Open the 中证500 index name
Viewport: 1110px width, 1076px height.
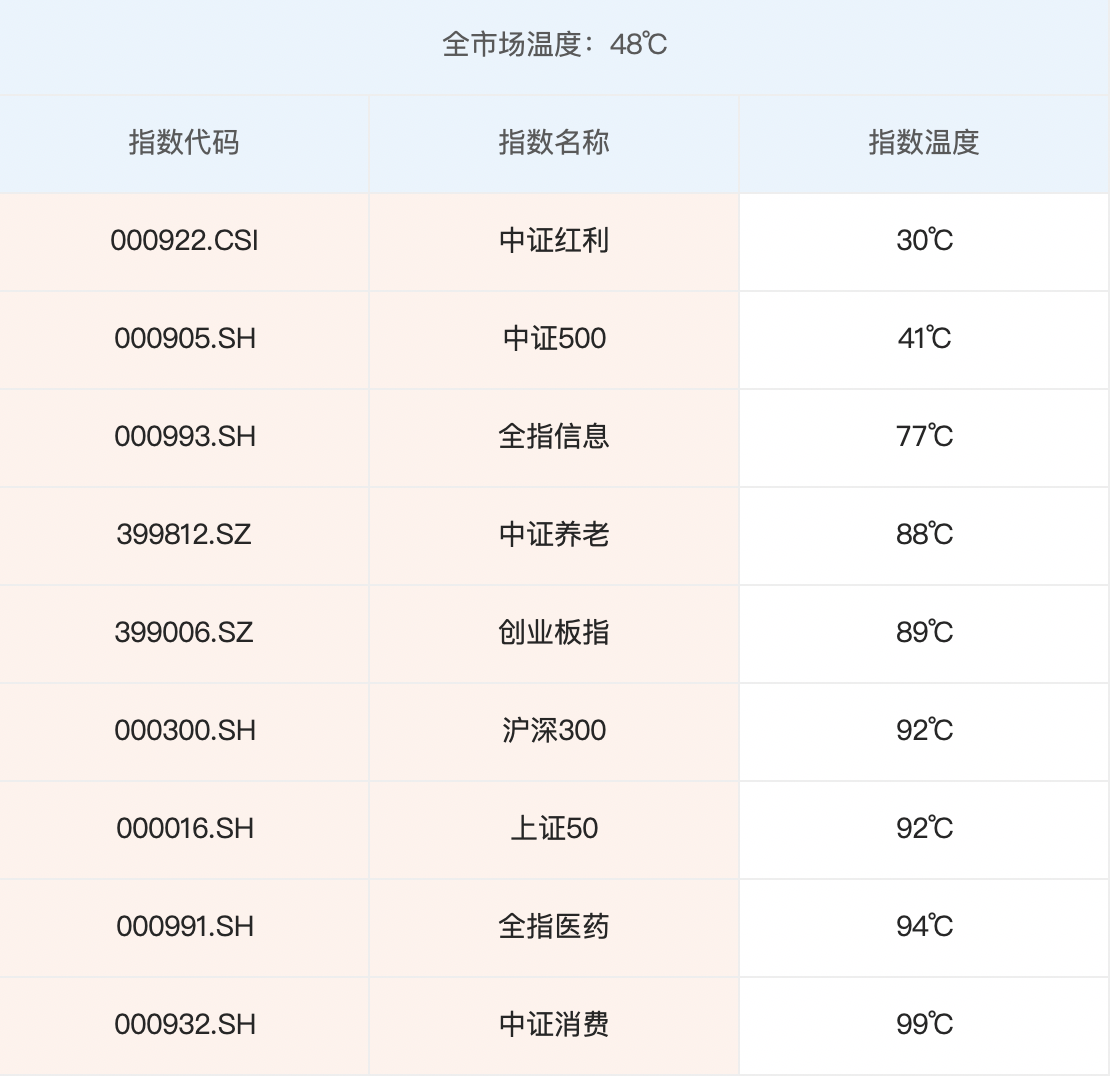(554, 339)
